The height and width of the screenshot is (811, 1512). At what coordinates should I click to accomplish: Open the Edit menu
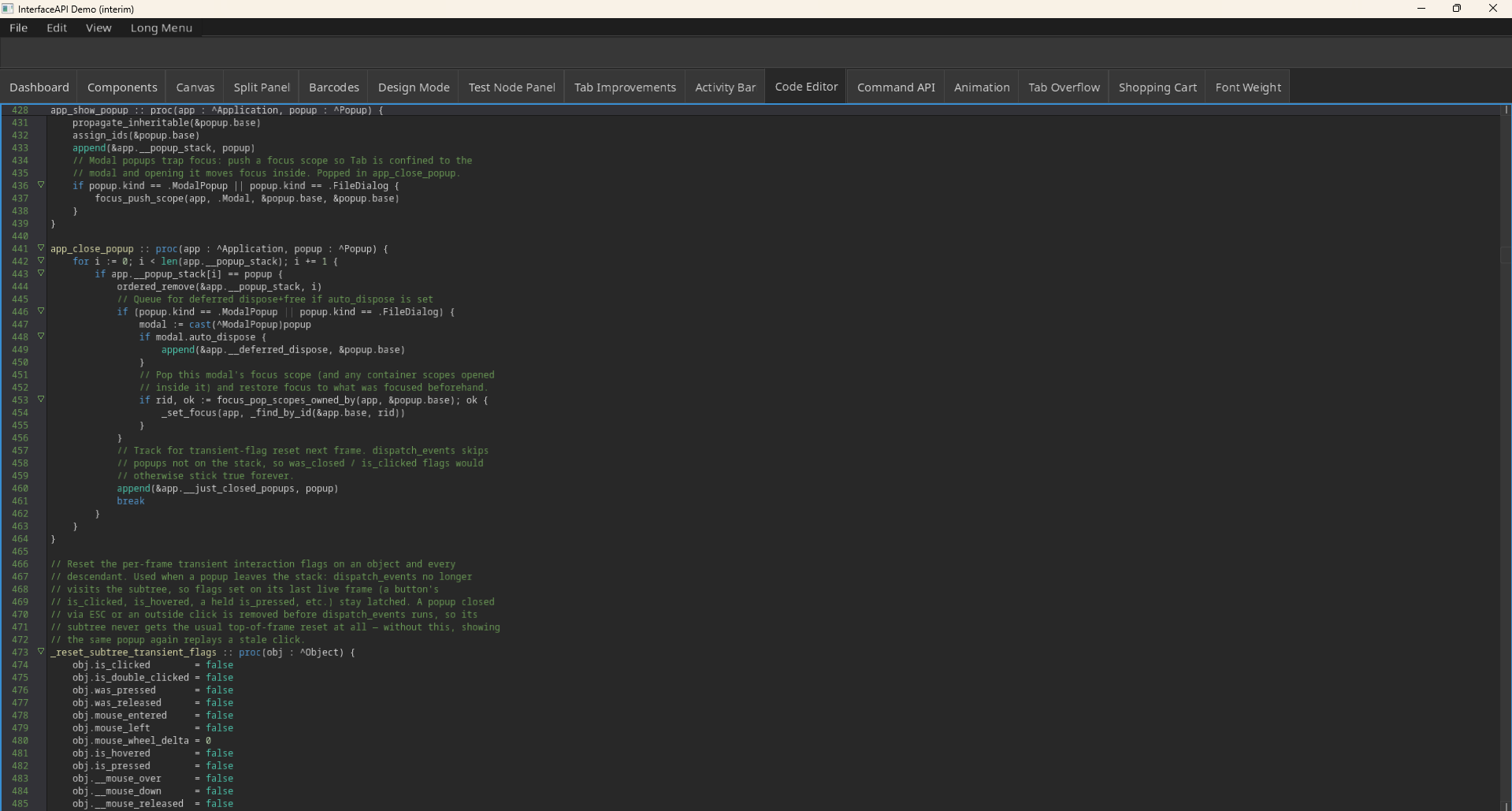click(57, 28)
